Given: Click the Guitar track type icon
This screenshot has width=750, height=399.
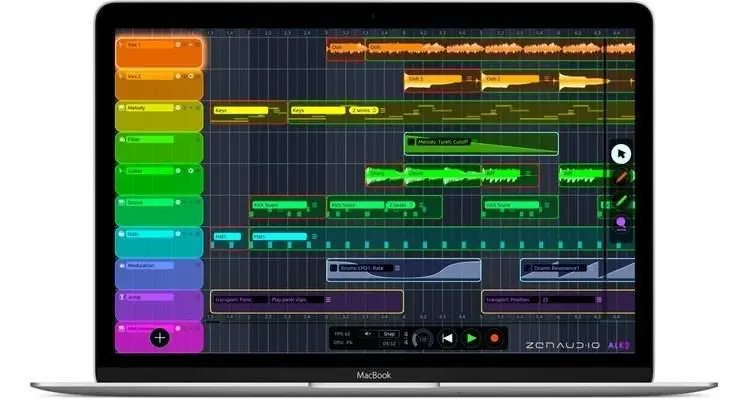Looking at the screenshot, I should pyautogui.click(x=121, y=171).
